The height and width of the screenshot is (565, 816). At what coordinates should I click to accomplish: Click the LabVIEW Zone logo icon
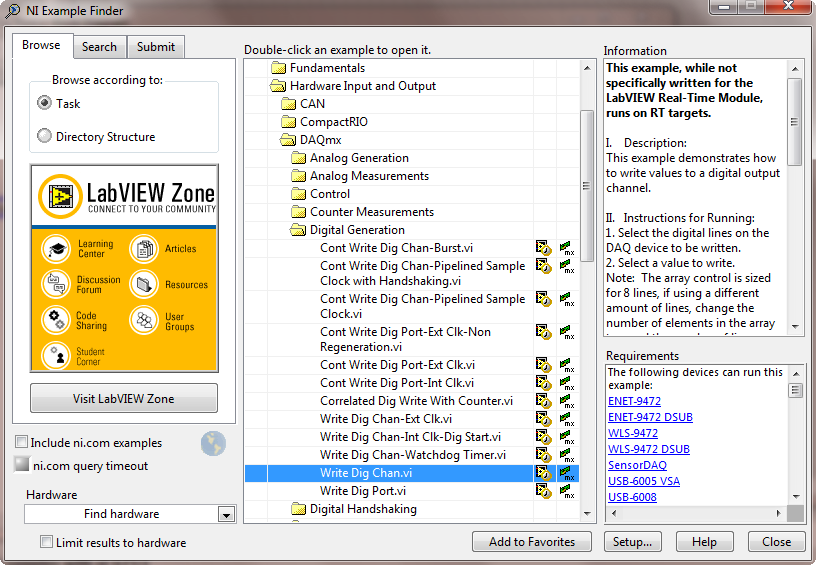pyautogui.click(x=60, y=196)
